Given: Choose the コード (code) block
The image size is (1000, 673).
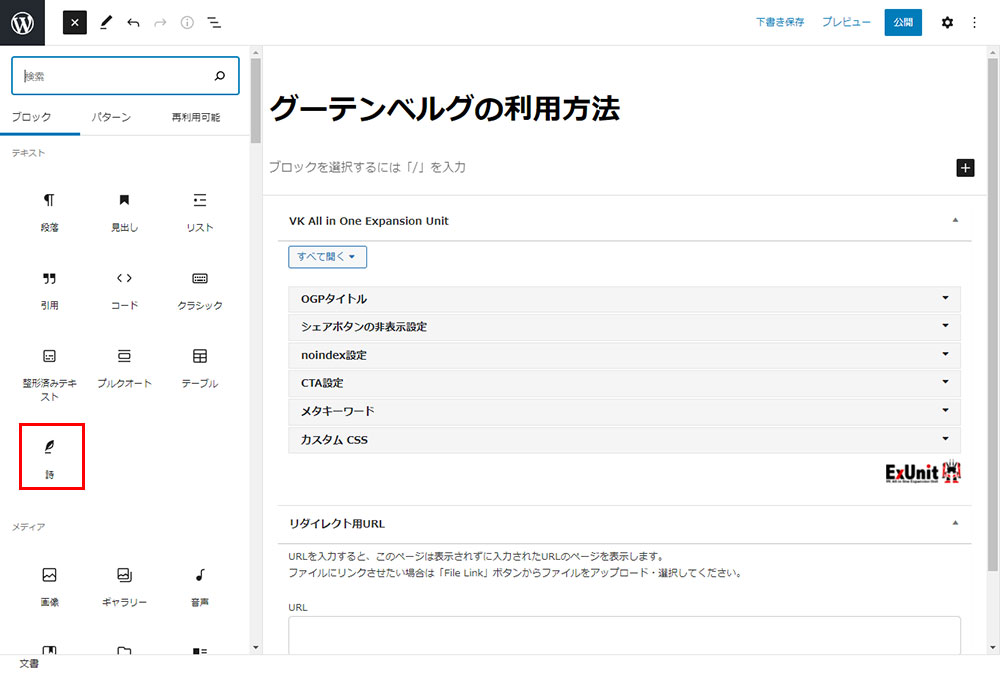Looking at the screenshot, I should tap(124, 289).
